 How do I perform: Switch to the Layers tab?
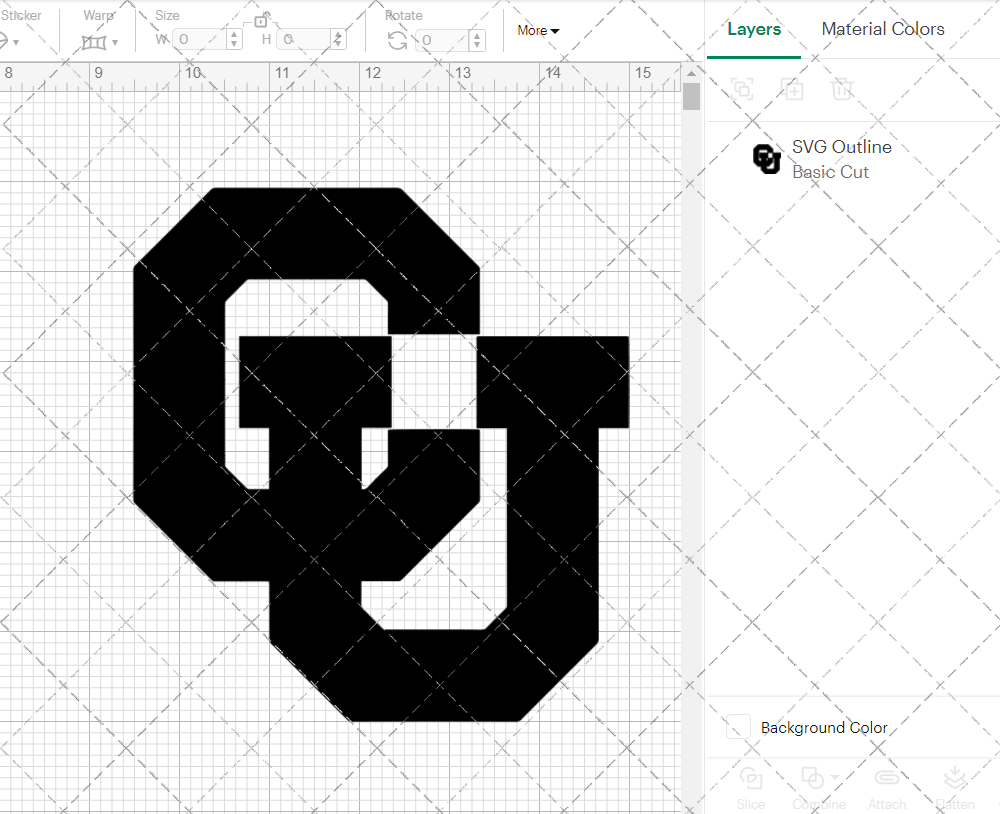click(x=754, y=29)
